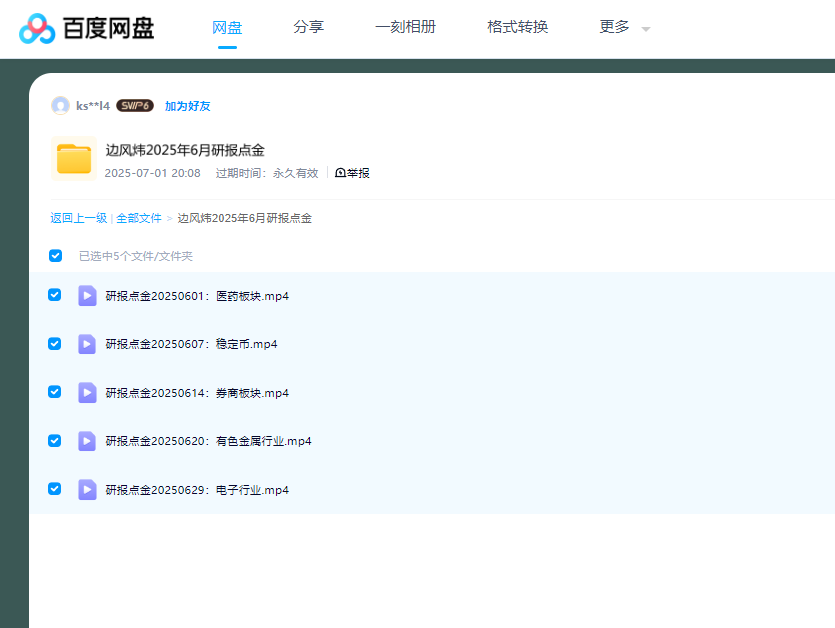Click the Baidu Netdisk logo icon

click(x=38, y=28)
